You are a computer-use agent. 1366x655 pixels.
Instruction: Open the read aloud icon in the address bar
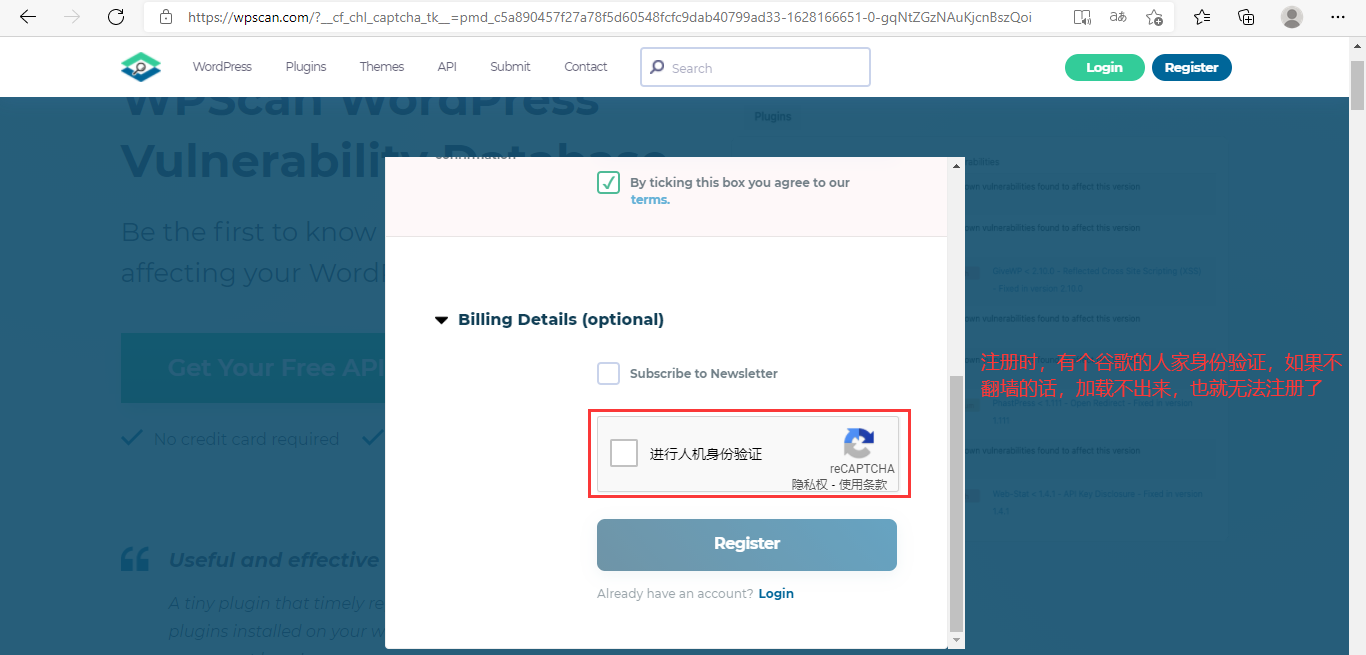(x=1081, y=17)
